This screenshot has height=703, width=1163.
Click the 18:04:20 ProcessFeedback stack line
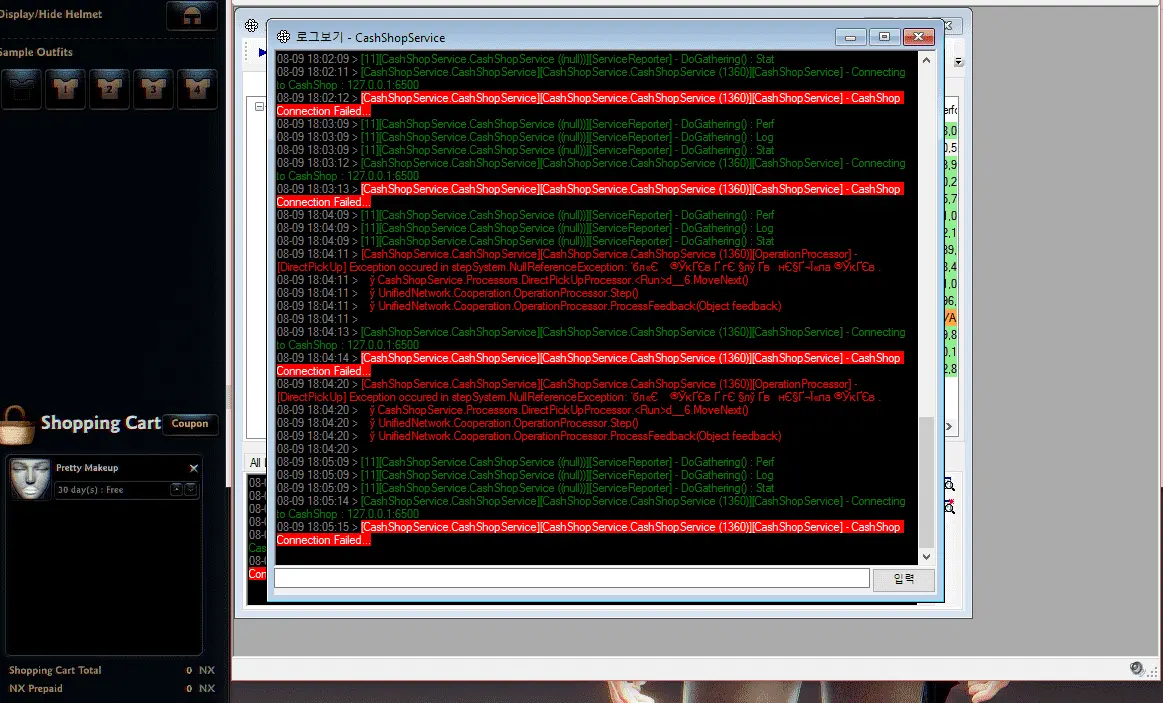click(x=529, y=436)
